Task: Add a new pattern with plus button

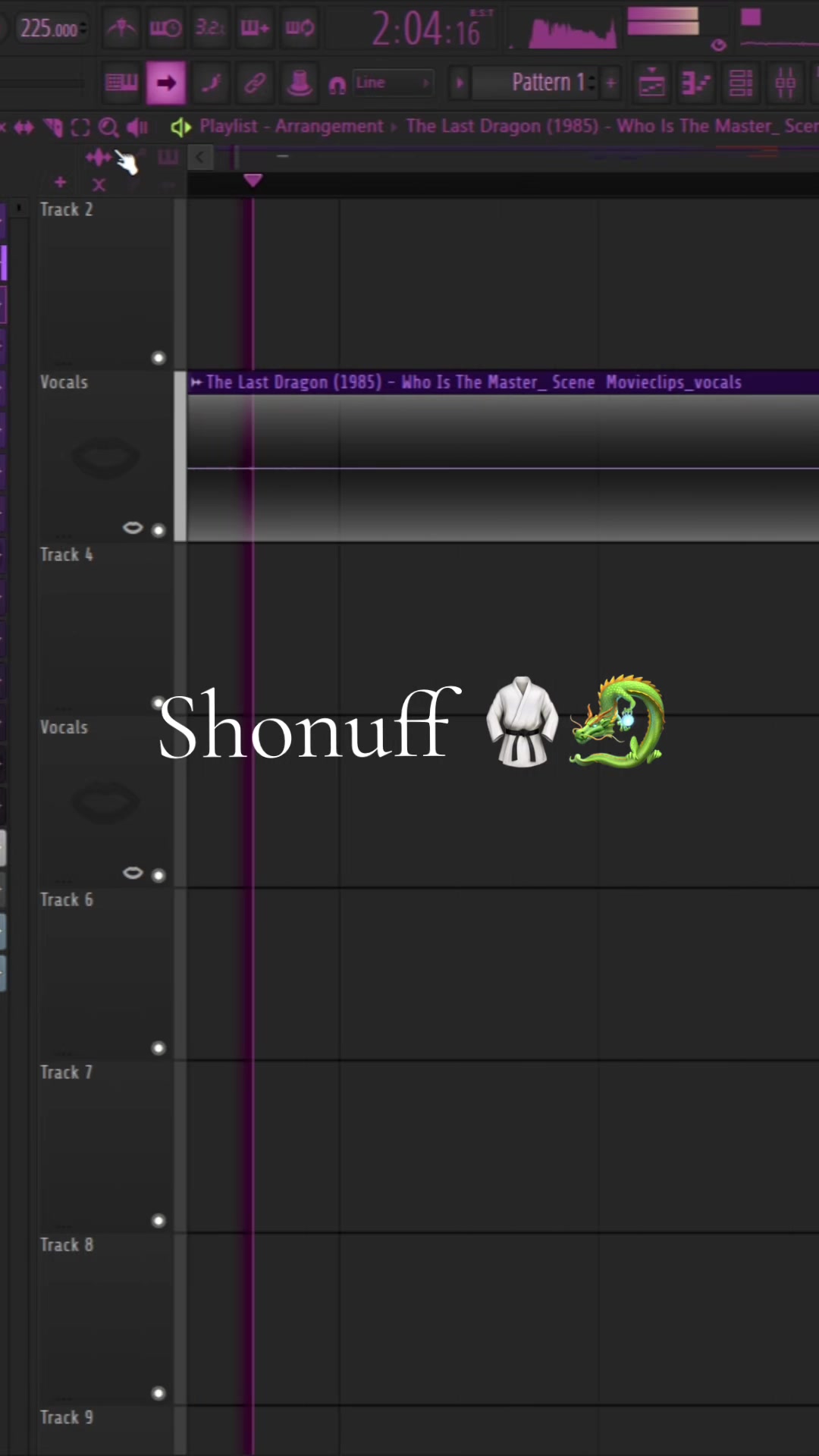Action: pos(610,82)
